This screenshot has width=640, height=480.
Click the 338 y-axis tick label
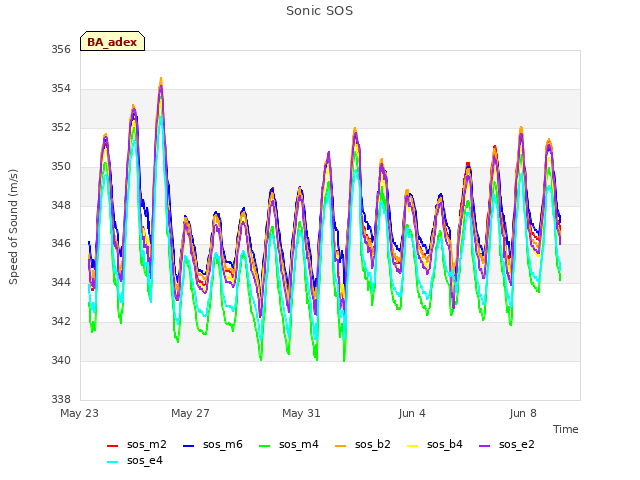(x=61, y=400)
